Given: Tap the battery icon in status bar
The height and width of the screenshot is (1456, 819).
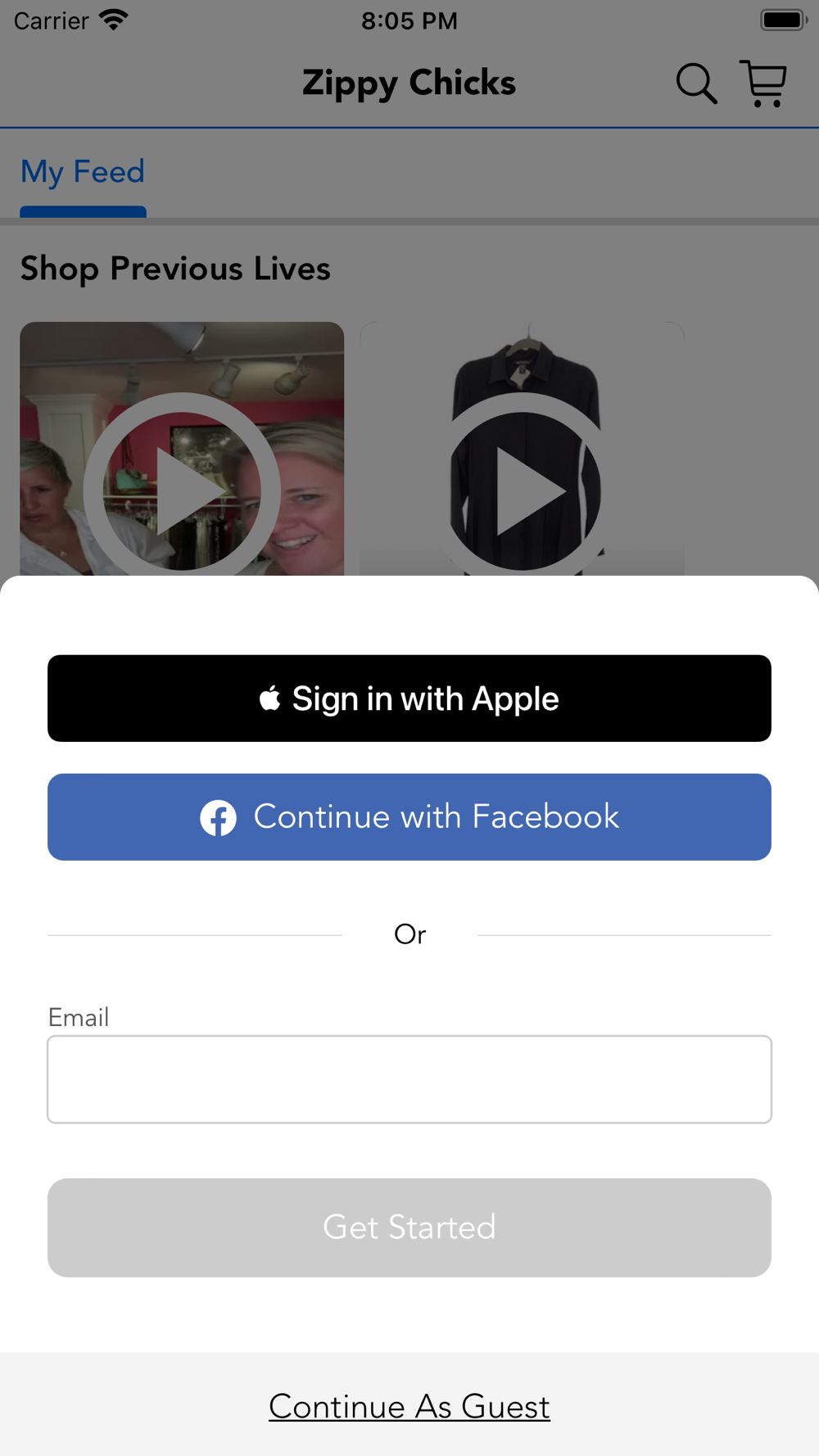Looking at the screenshot, I should point(784,20).
